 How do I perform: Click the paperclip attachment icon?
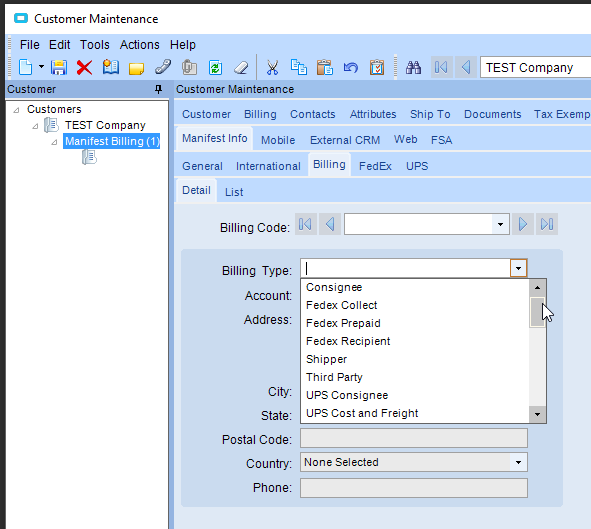tap(163, 68)
